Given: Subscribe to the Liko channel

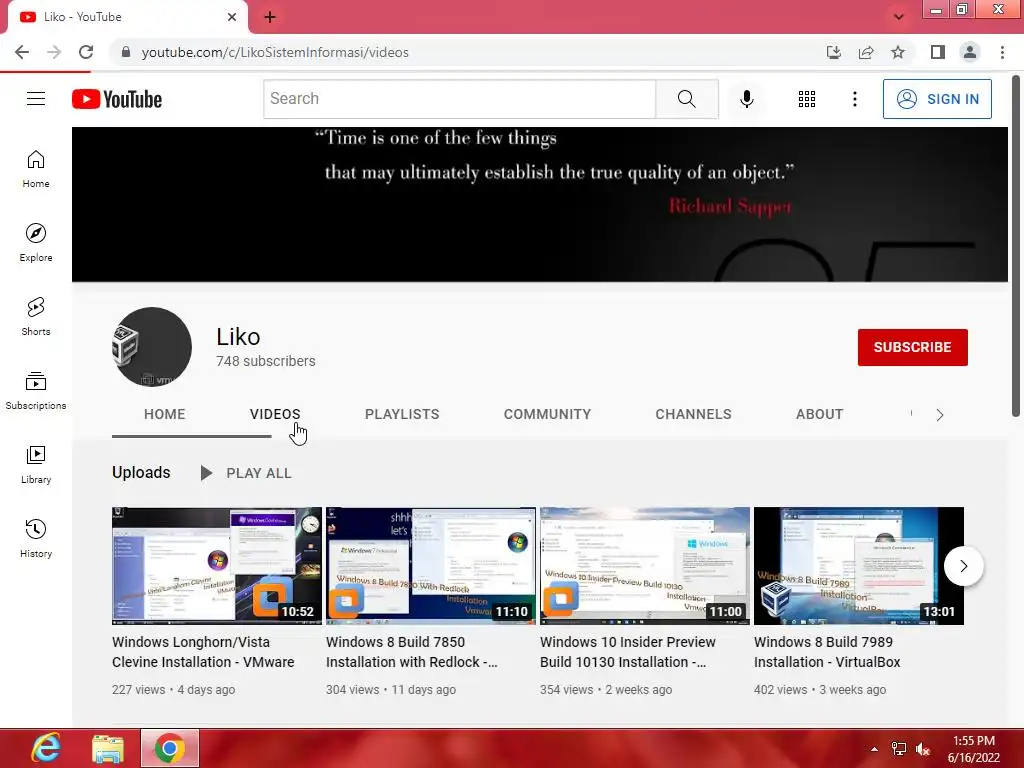Looking at the screenshot, I should pyautogui.click(x=912, y=347).
